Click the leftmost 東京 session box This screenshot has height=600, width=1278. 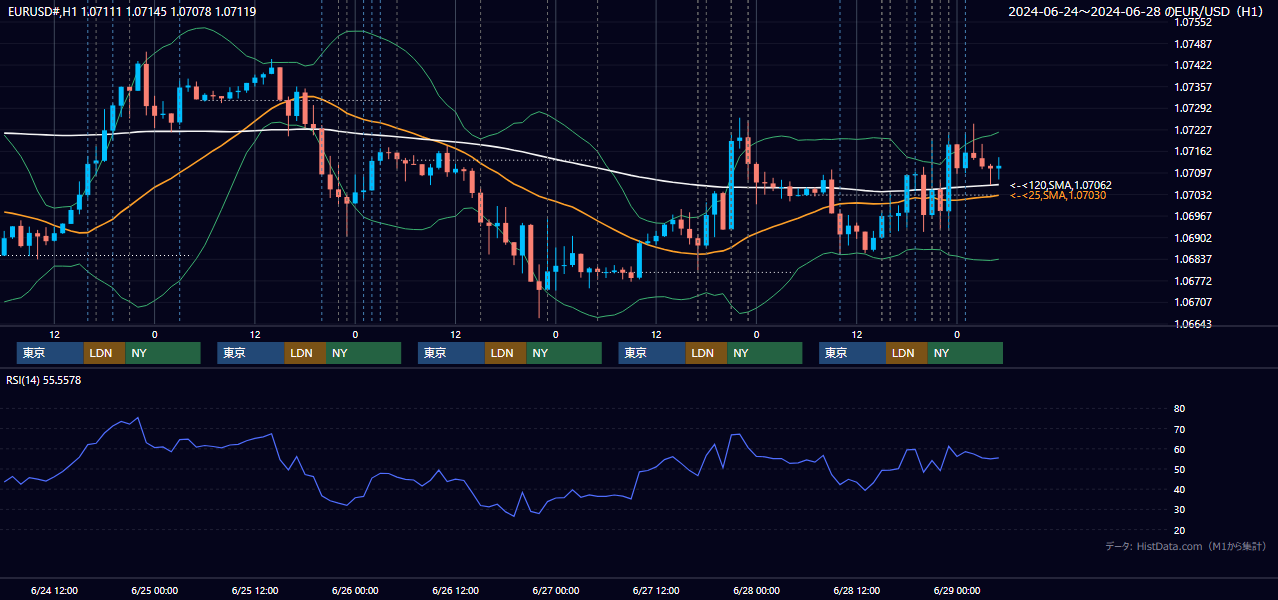pos(50,353)
